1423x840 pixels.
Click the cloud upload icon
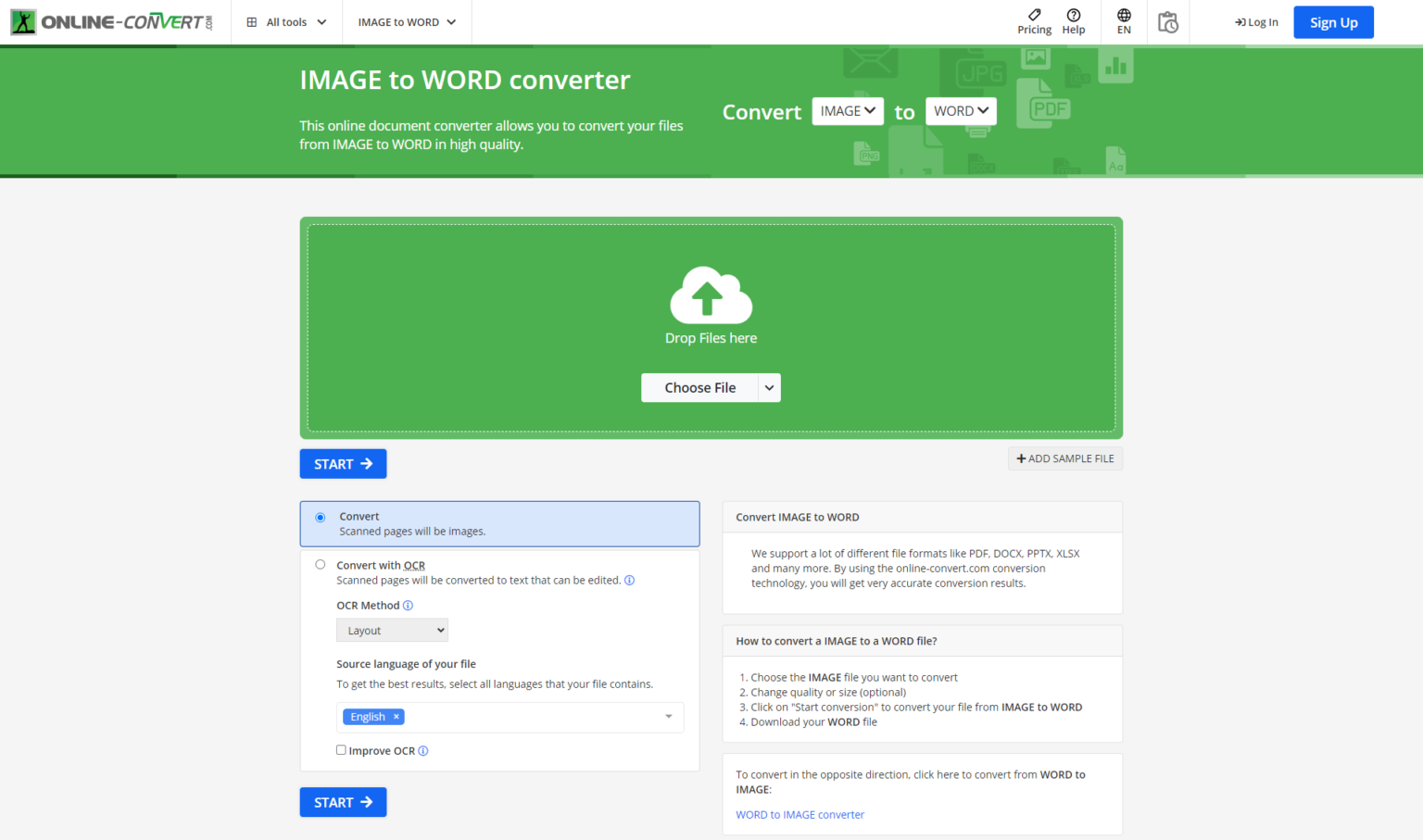pos(711,295)
